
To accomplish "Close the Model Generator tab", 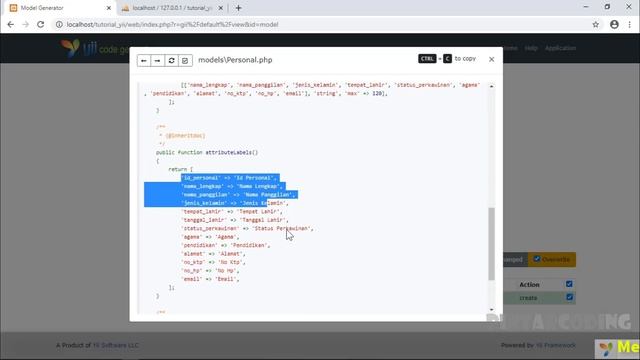I will tap(109, 8).
